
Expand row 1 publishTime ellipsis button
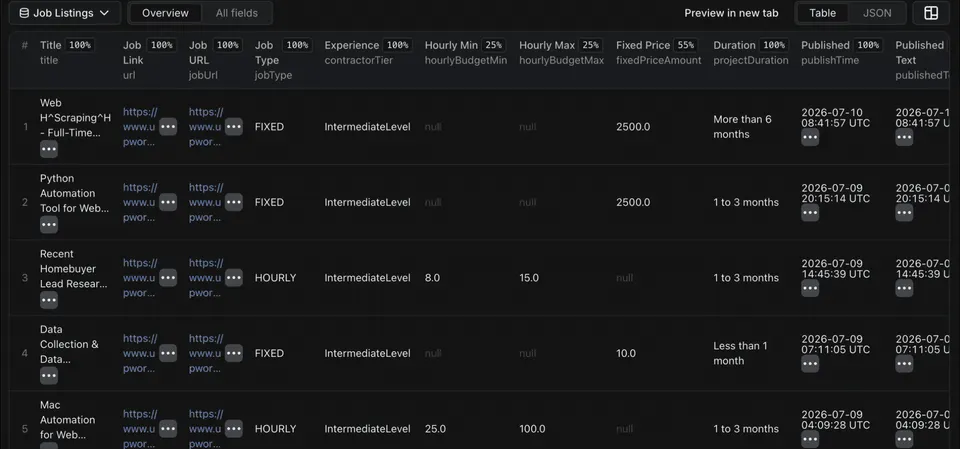tap(810, 137)
